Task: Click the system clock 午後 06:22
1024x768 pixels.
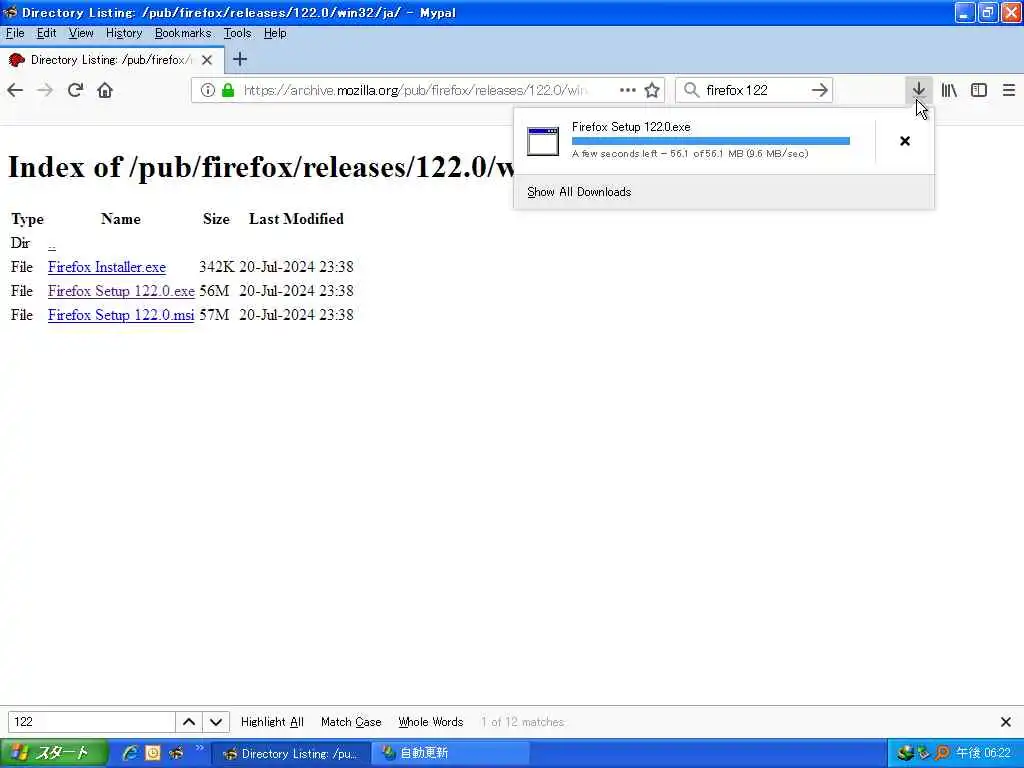Action: click(984, 753)
